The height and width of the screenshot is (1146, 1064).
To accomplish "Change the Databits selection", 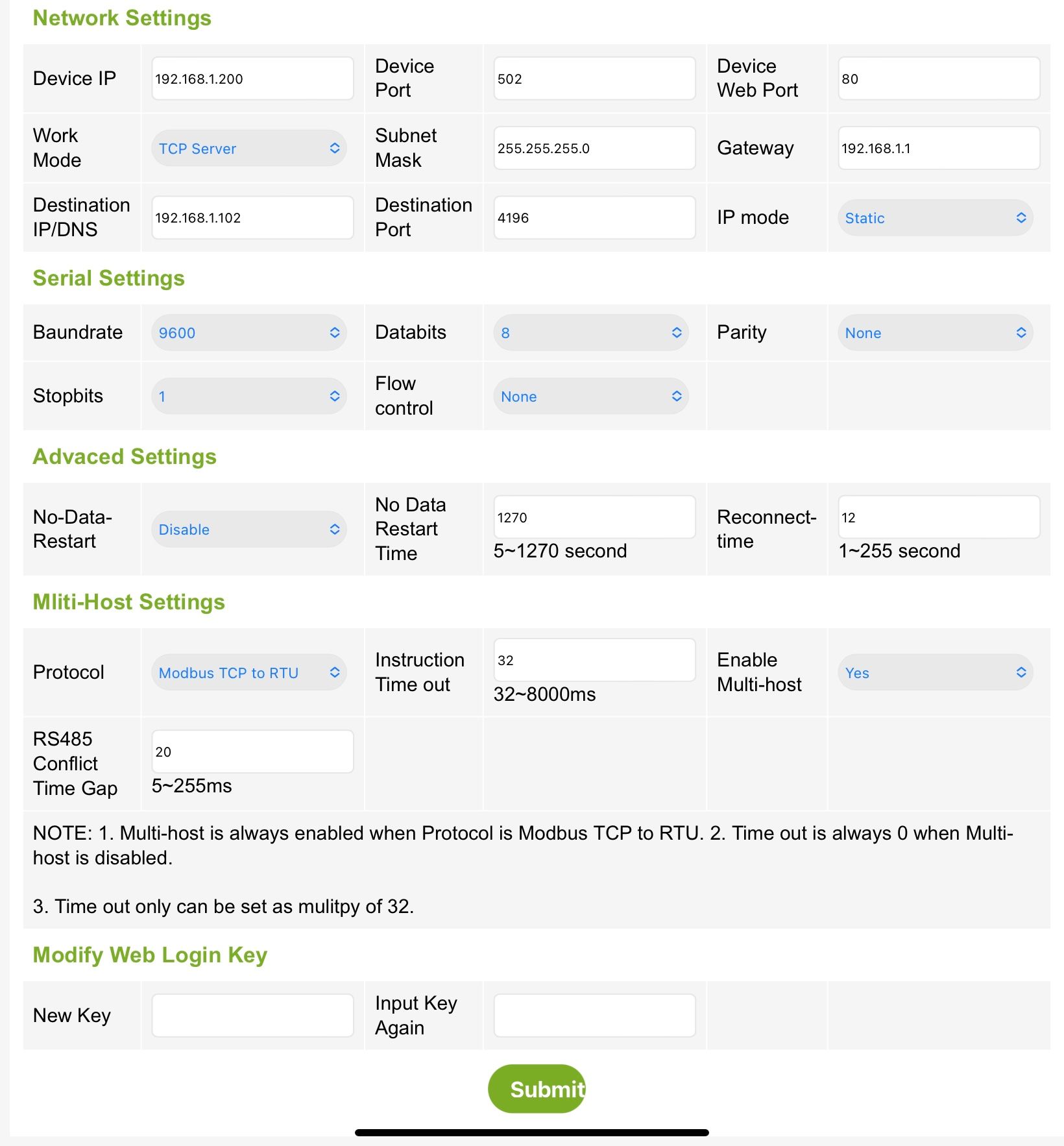I will pyautogui.click(x=590, y=333).
